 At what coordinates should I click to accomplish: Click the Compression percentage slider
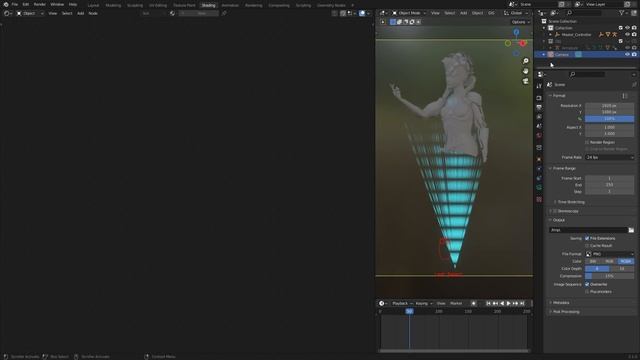tap(610, 276)
